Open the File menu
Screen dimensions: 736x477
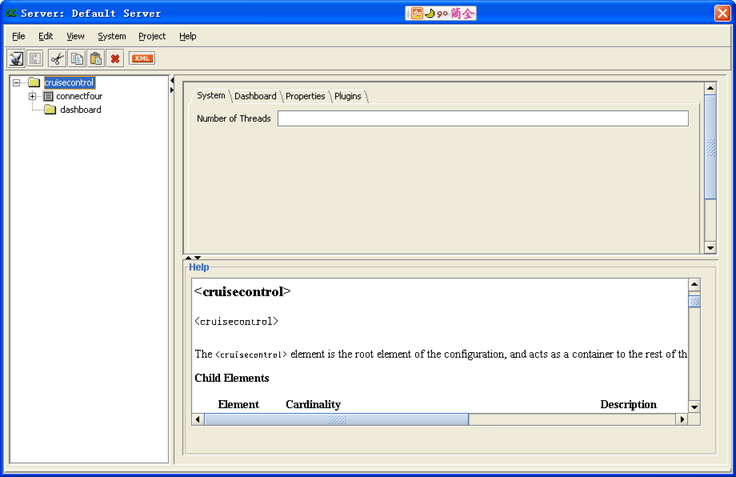pyautogui.click(x=19, y=36)
